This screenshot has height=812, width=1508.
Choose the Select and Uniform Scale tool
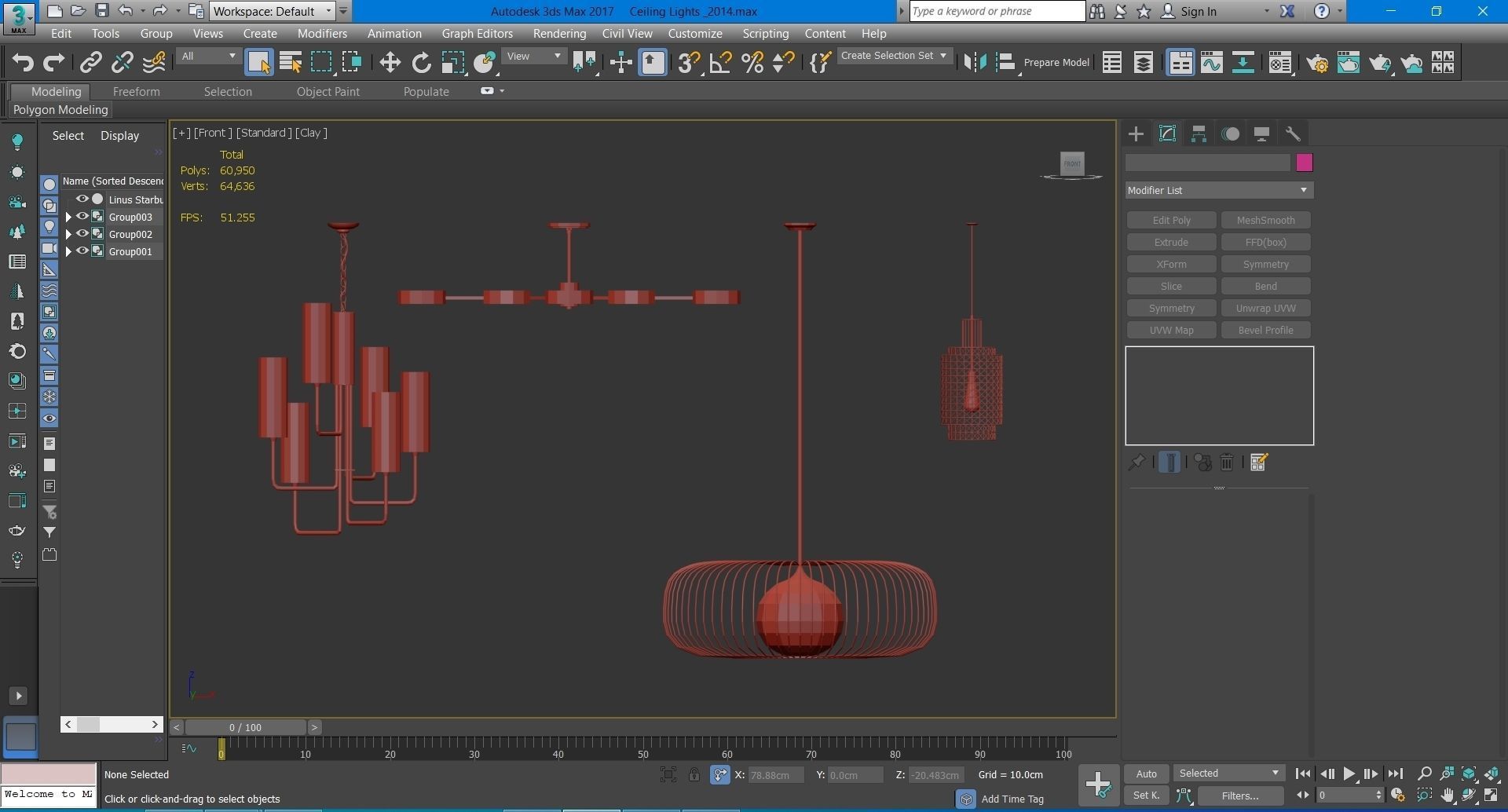[452, 63]
